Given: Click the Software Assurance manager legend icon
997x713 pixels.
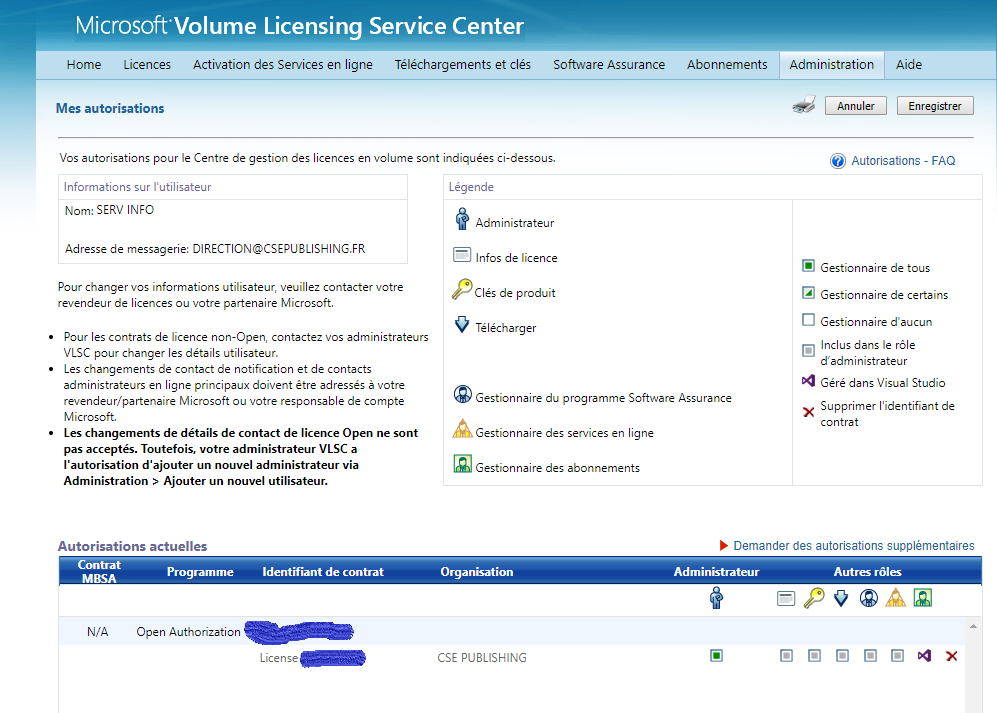Looking at the screenshot, I should (463, 394).
